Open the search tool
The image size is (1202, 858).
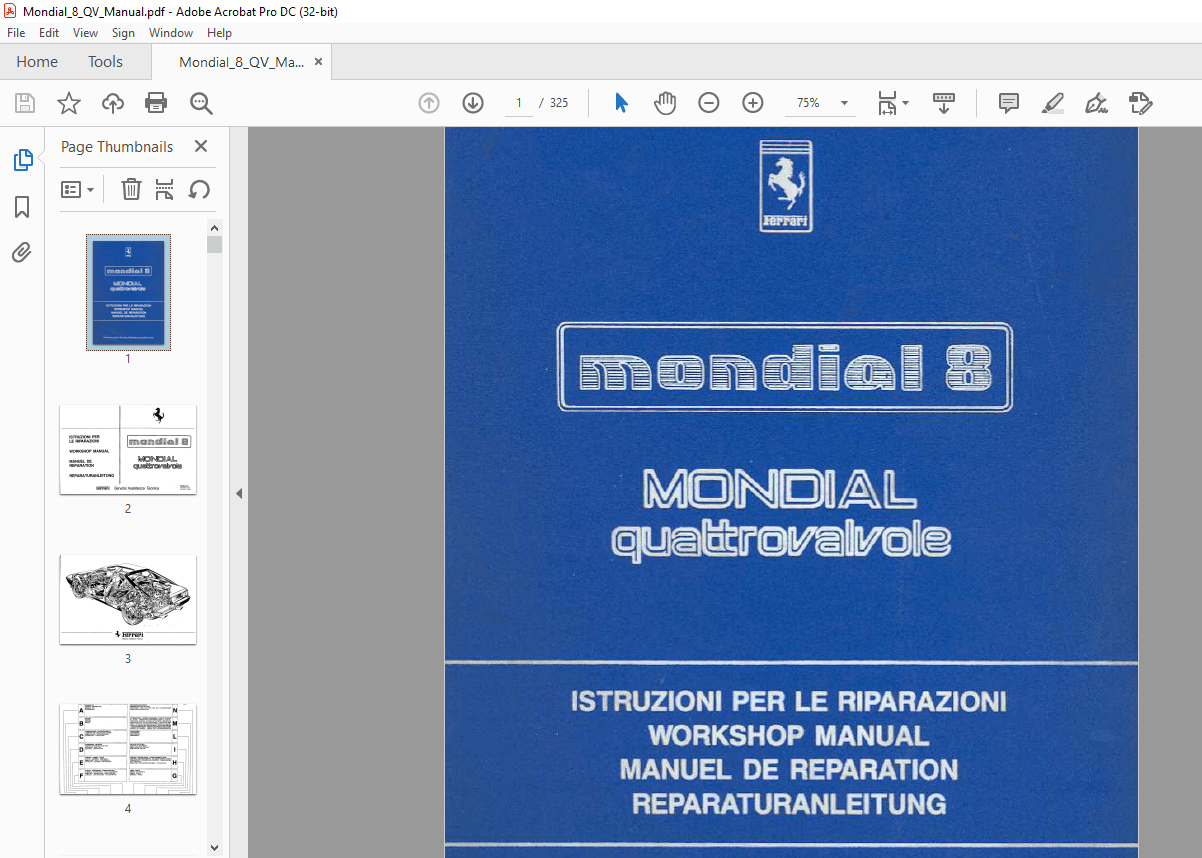(x=200, y=103)
